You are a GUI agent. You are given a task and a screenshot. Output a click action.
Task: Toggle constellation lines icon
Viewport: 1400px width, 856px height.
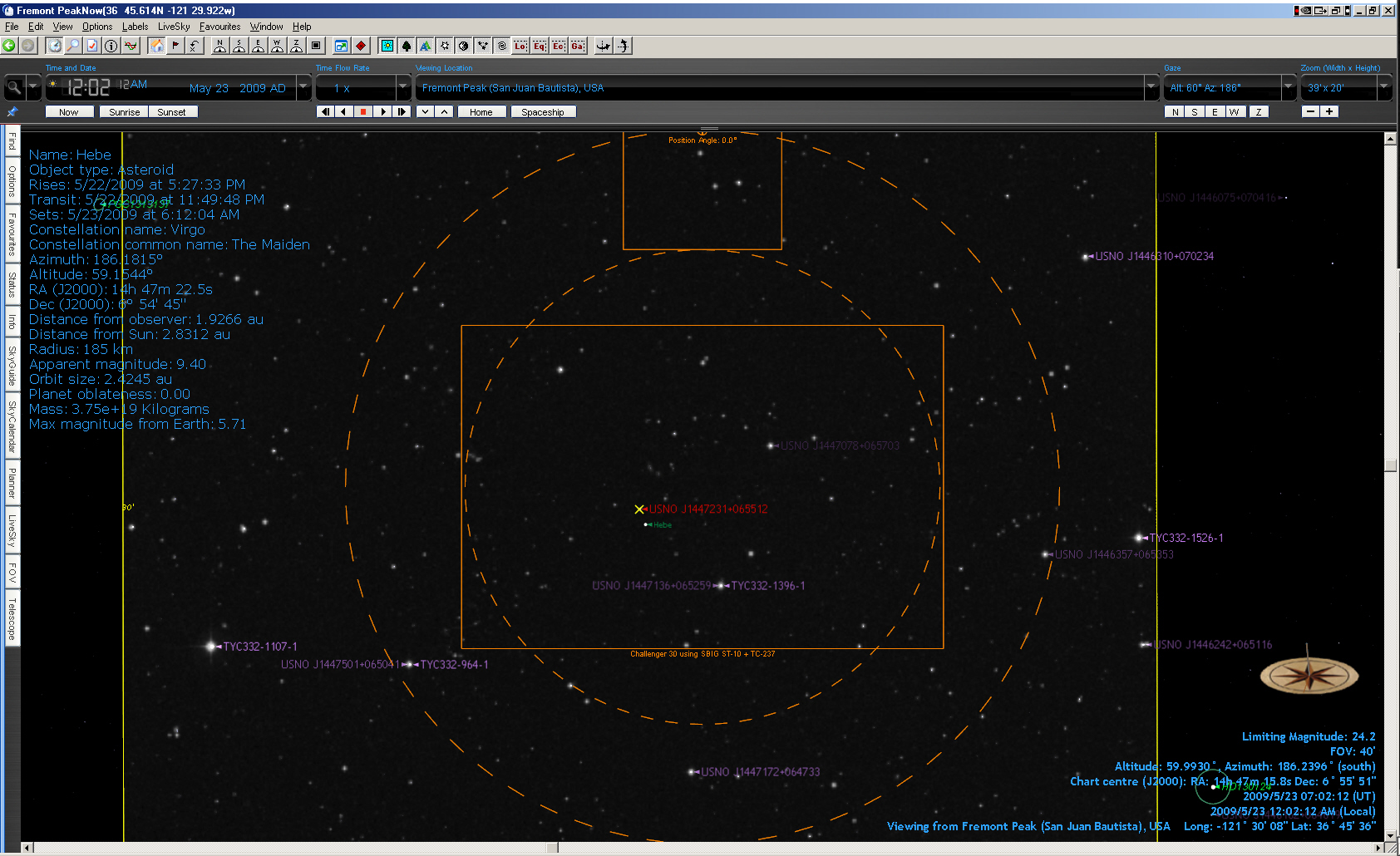tap(483, 46)
